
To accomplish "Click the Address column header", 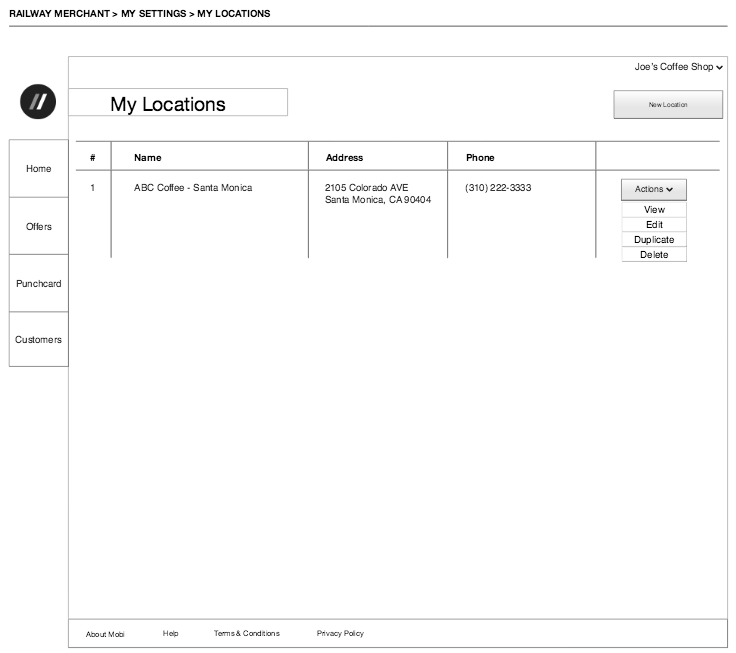I will 344,158.
